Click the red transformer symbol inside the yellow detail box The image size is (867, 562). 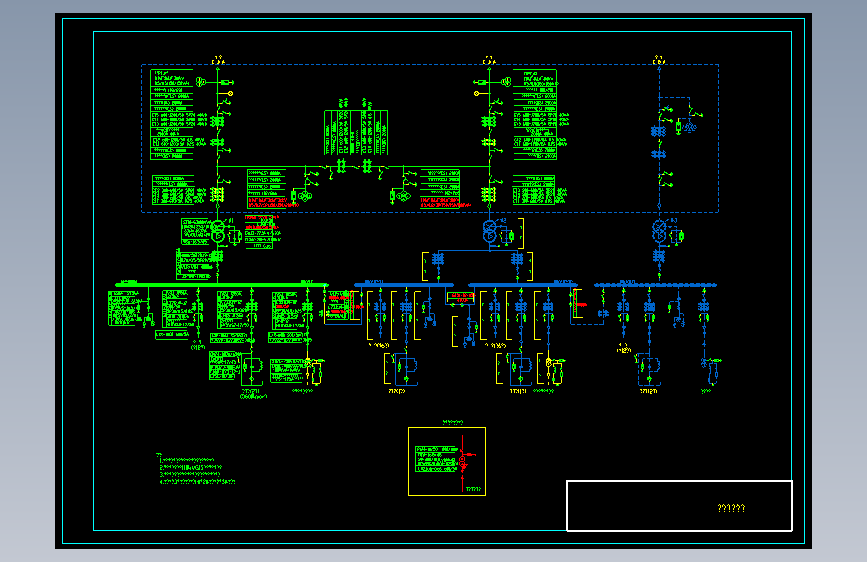coord(463,460)
